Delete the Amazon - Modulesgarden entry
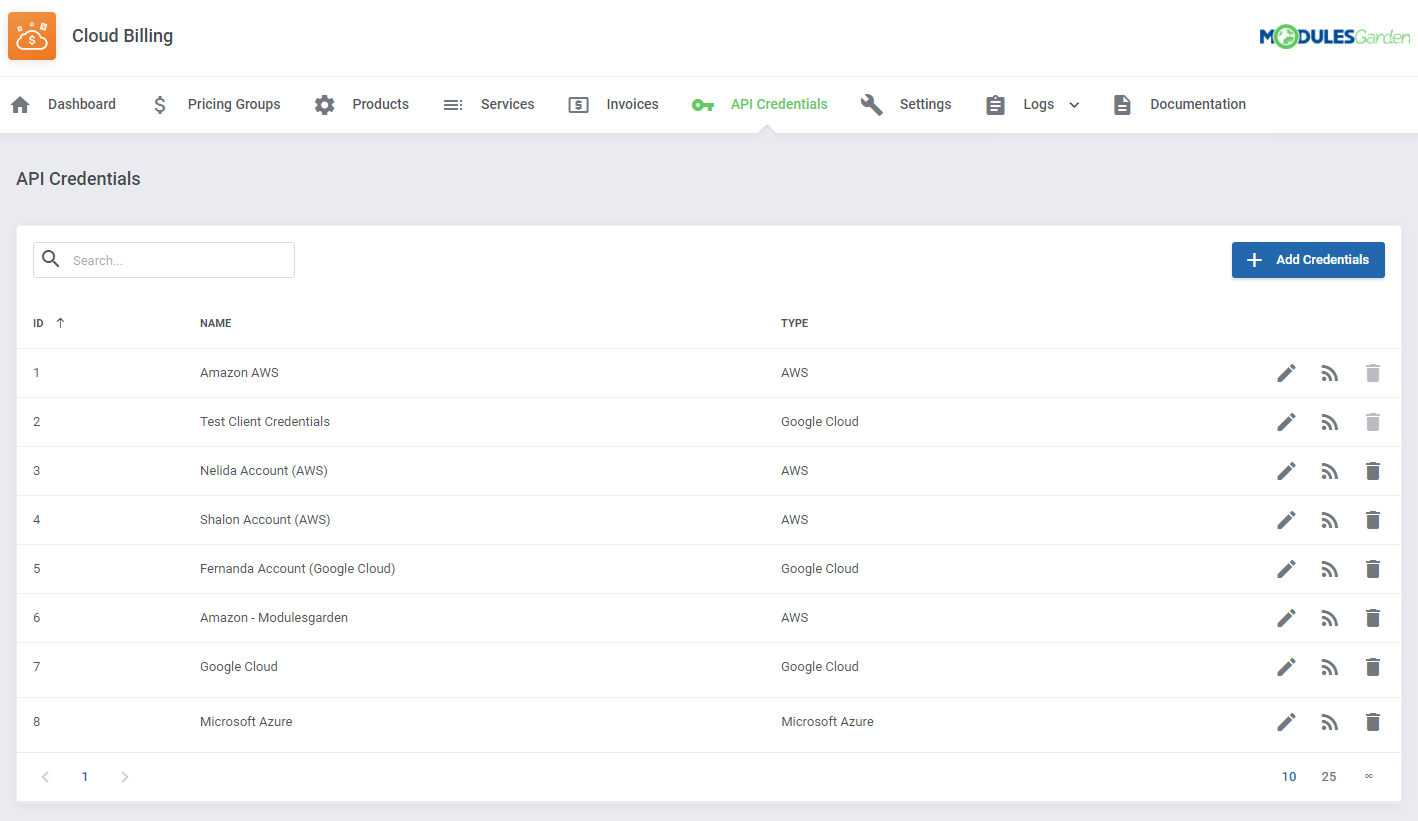Image resolution: width=1418 pixels, height=821 pixels. [x=1372, y=618]
